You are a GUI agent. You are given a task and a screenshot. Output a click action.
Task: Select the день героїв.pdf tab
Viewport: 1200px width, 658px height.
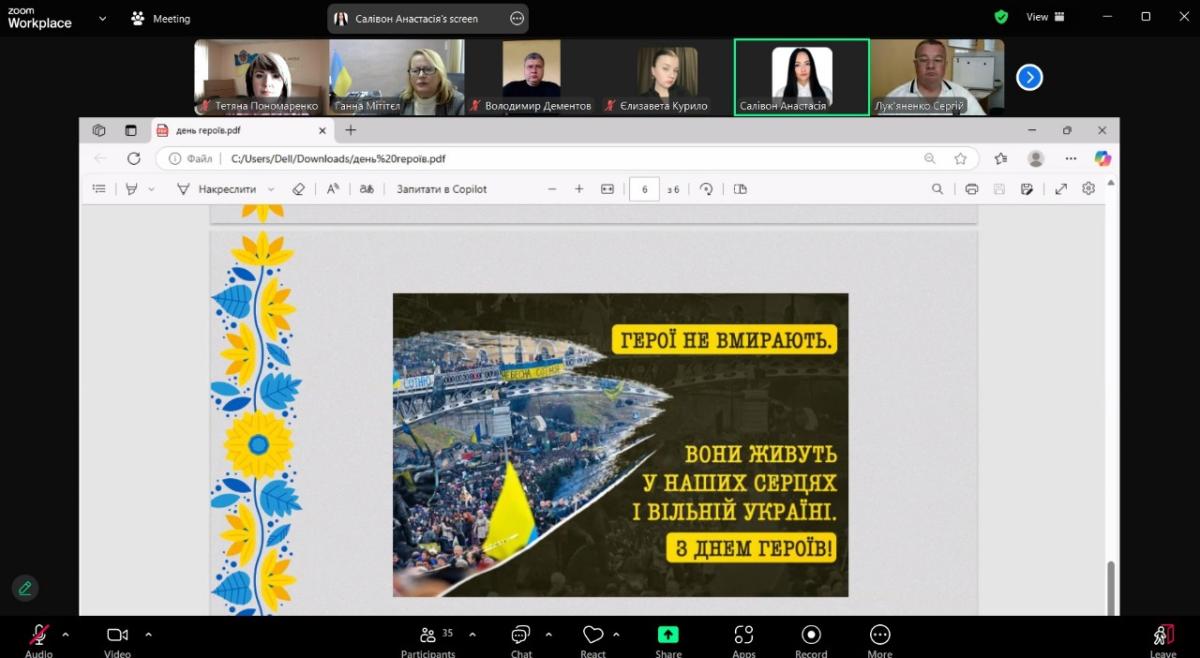point(236,130)
